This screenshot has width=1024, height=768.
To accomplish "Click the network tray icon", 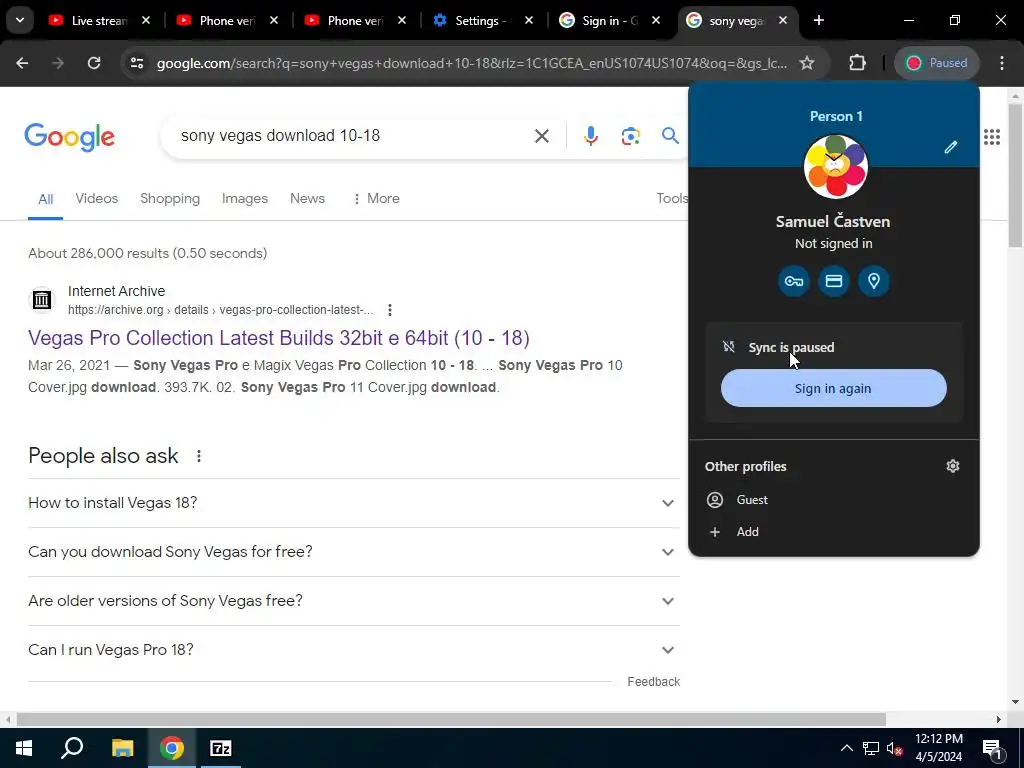I will [x=871, y=748].
